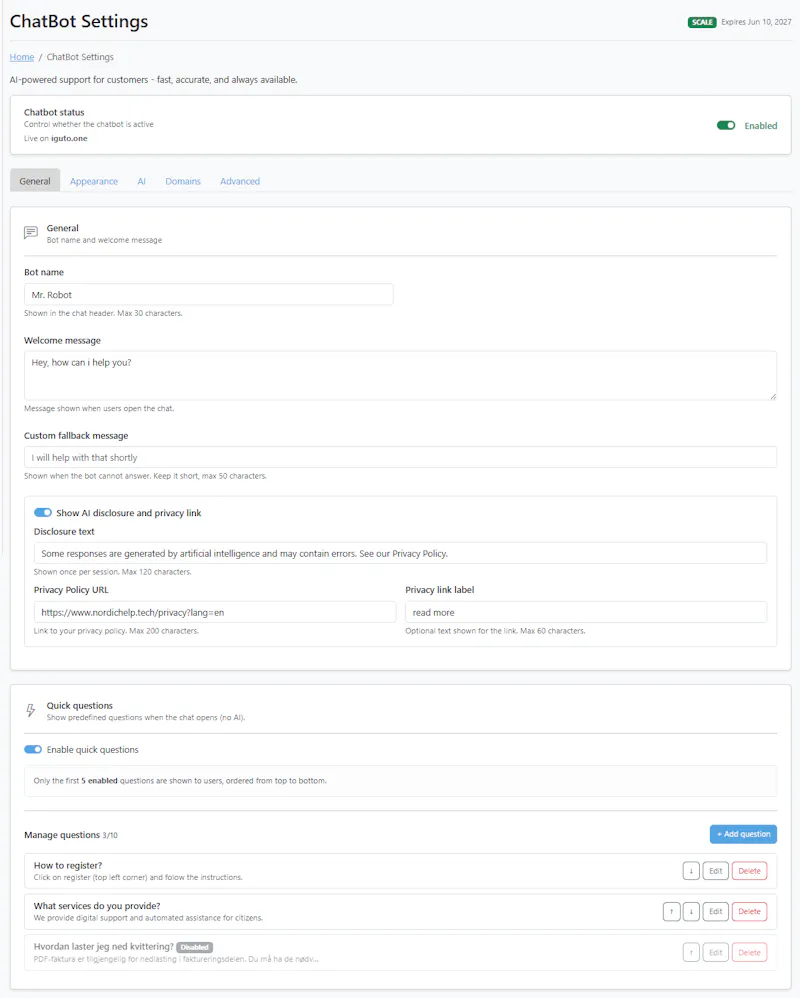Screen dimensions: 800x998
Task: Toggle the Chatbot status Enabled switch
Action: pyautogui.click(x=726, y=125)
